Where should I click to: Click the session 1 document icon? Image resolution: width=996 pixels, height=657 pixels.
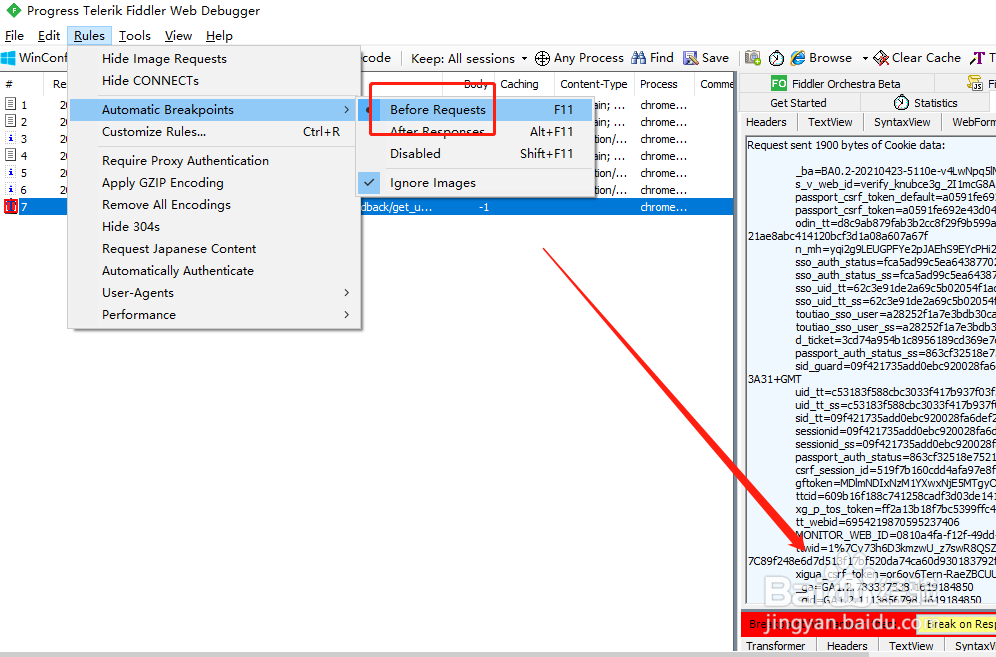coord(10,104)
